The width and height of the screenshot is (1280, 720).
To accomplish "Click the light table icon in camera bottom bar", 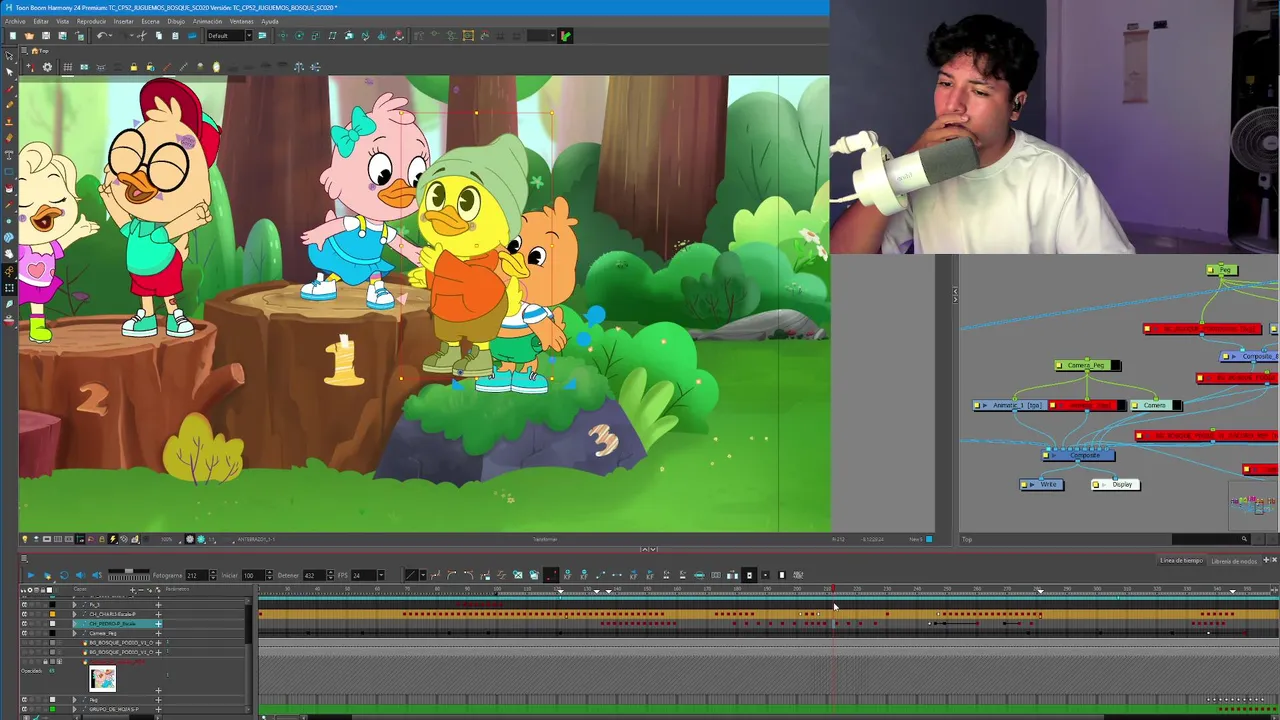I will click(25, 540).
